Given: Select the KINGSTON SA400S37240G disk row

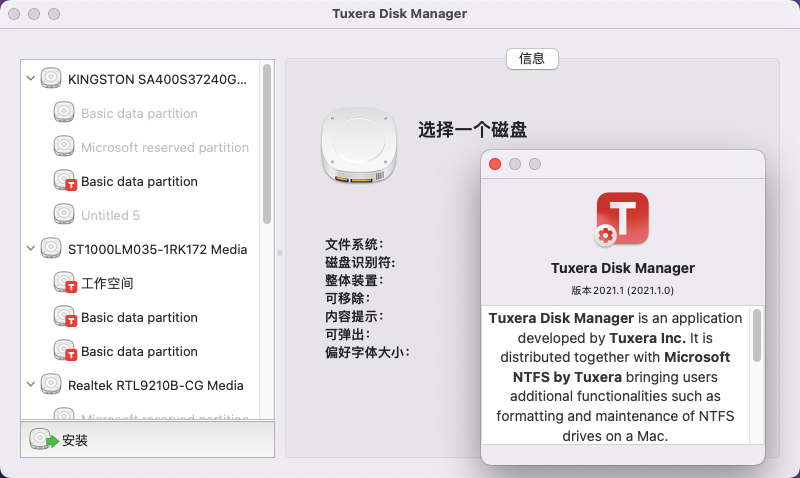Looking at the screenshot, I should coord(141,79).
